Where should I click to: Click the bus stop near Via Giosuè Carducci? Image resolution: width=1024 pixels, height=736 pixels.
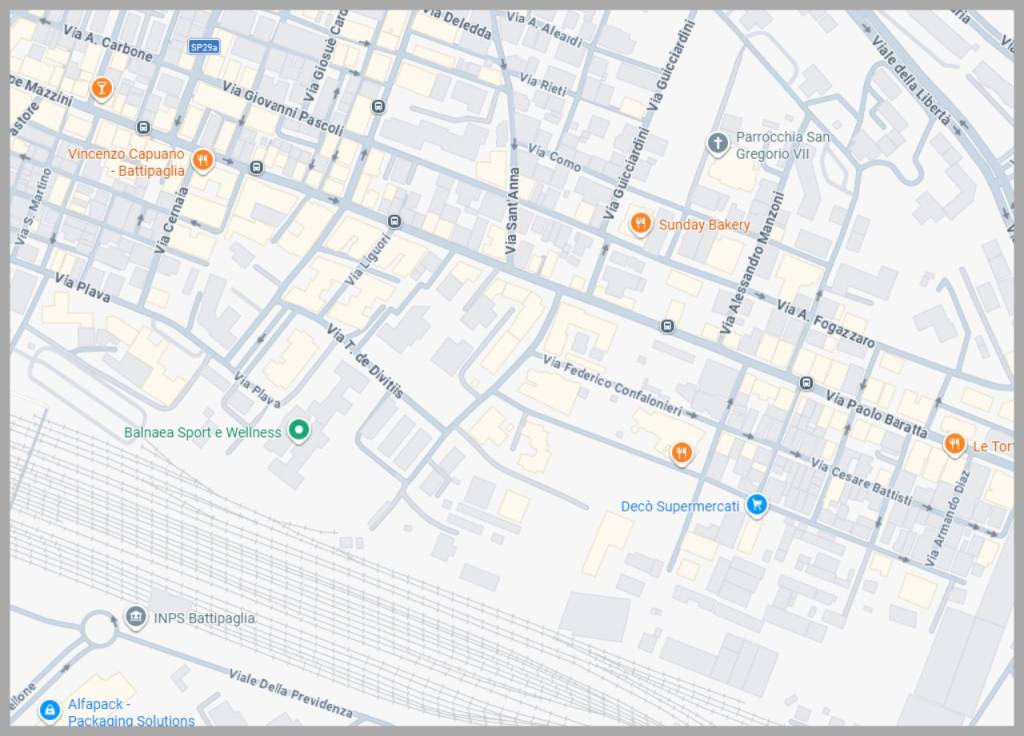(378, 106)
